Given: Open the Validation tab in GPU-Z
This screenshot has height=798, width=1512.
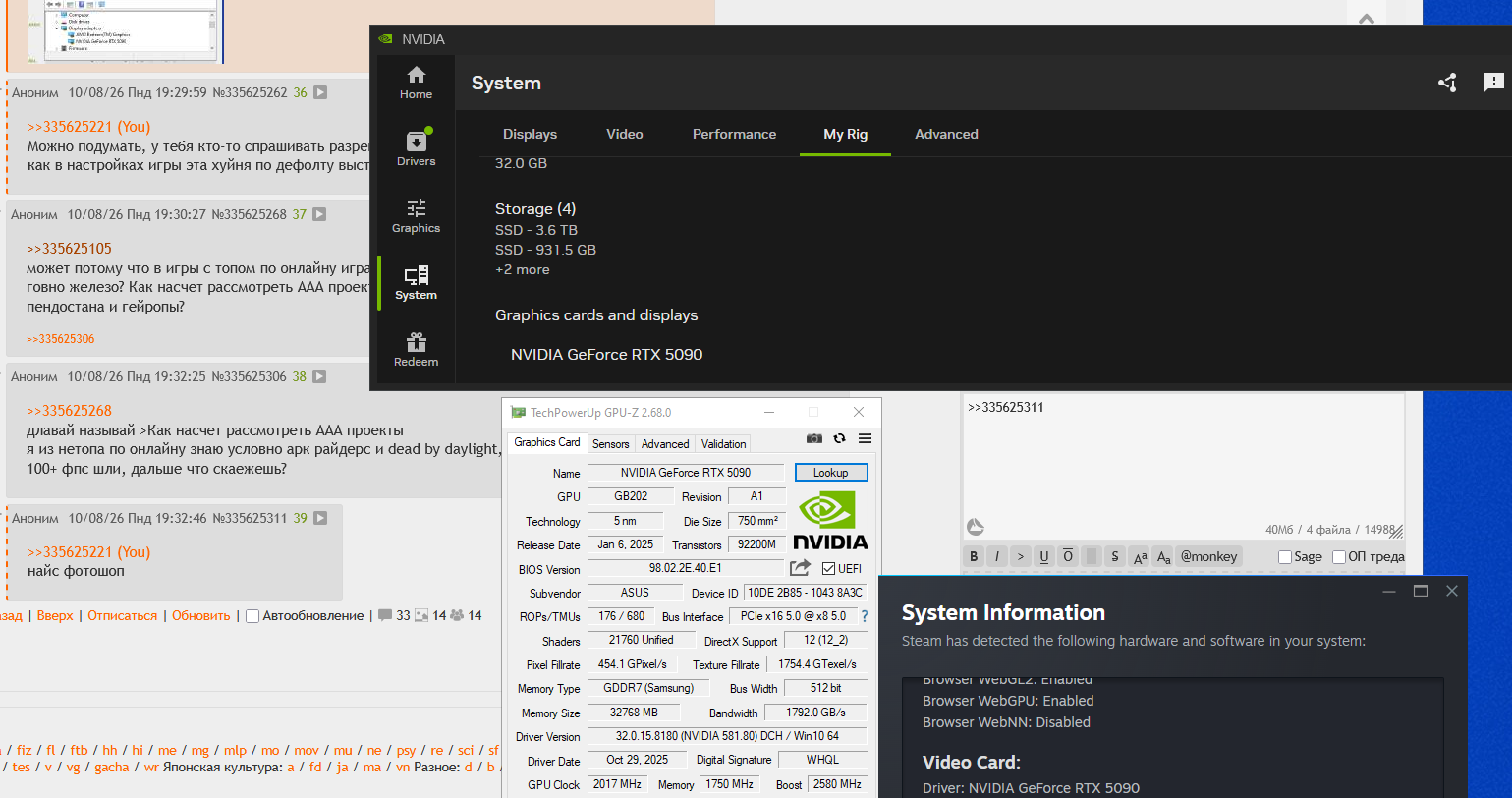Looking at the screenshot, I should 724,443.
